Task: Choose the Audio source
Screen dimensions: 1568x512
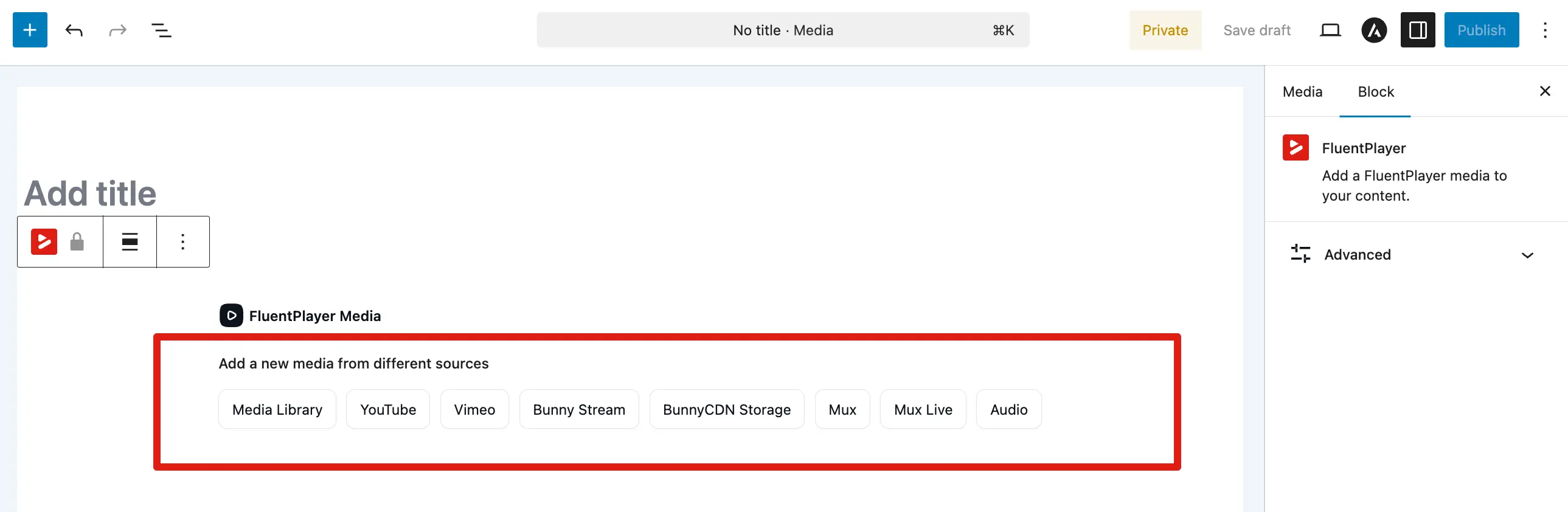Action: (1008, 409)
